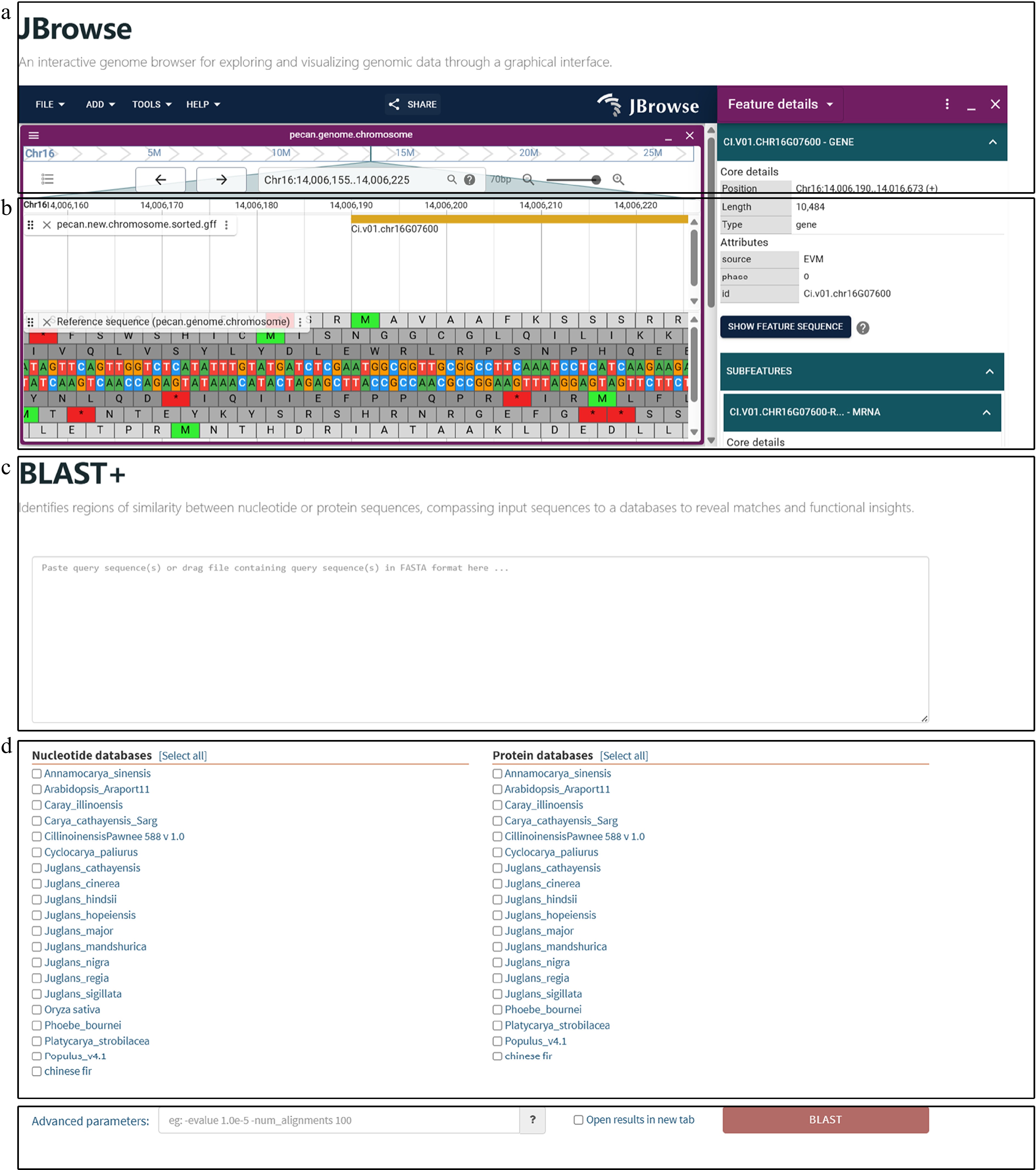Screen dimensions: 1036x1170
Task: Open the track selector list icon
Action: click(47, 180)
